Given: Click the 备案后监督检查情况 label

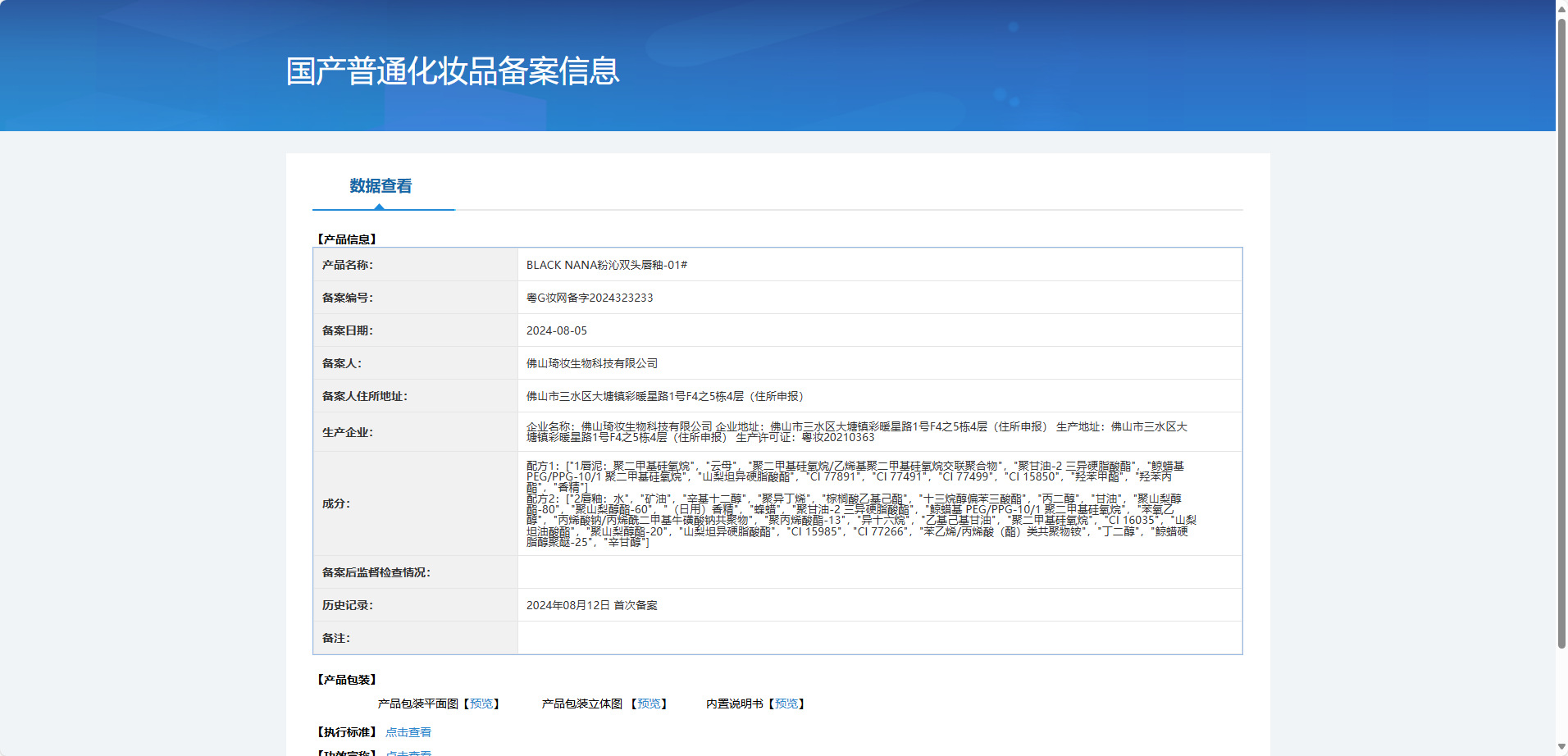Looking at the screenshot, I should (376, 572).
